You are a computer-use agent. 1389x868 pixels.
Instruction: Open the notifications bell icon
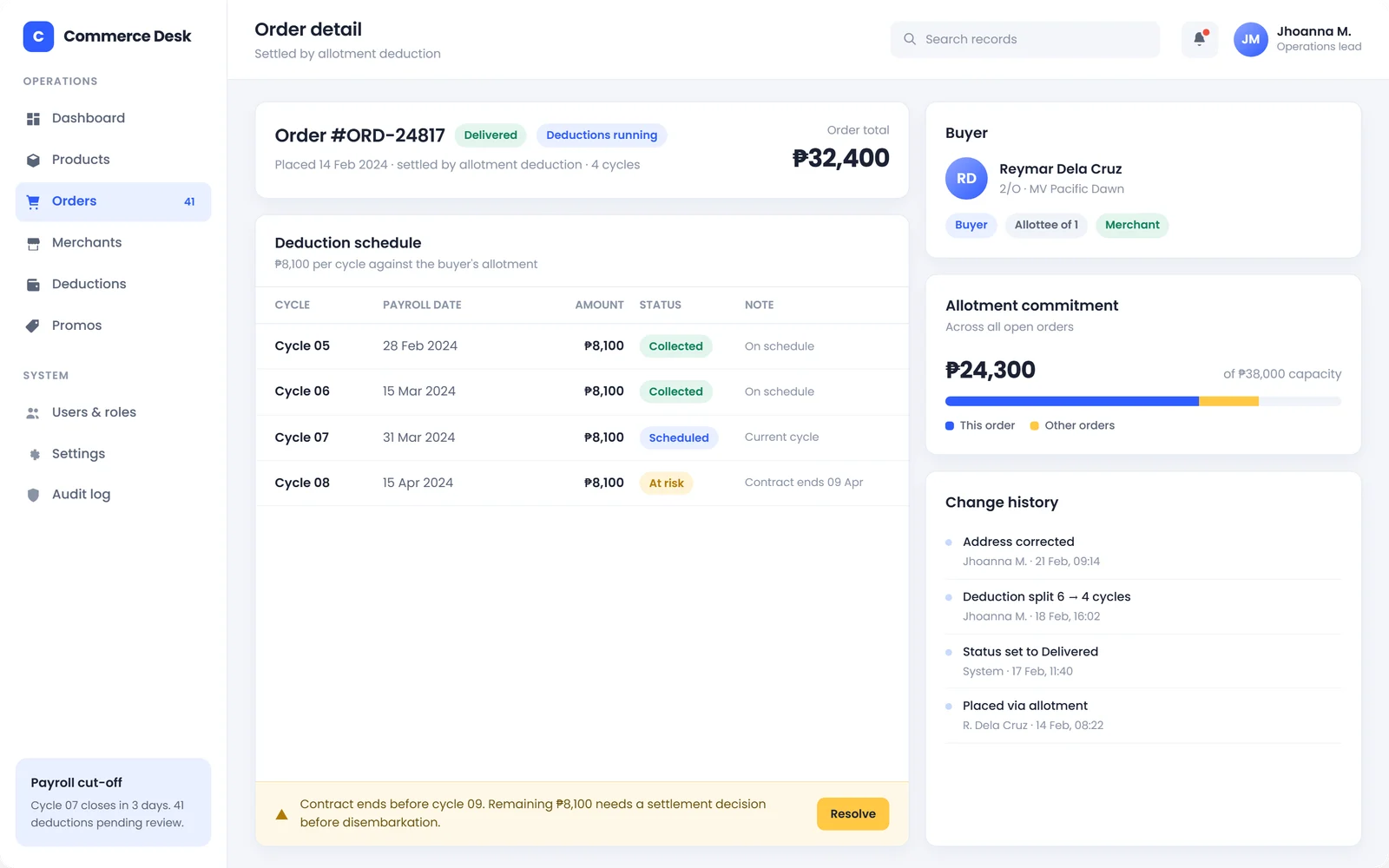click(x=1199, y=39)
